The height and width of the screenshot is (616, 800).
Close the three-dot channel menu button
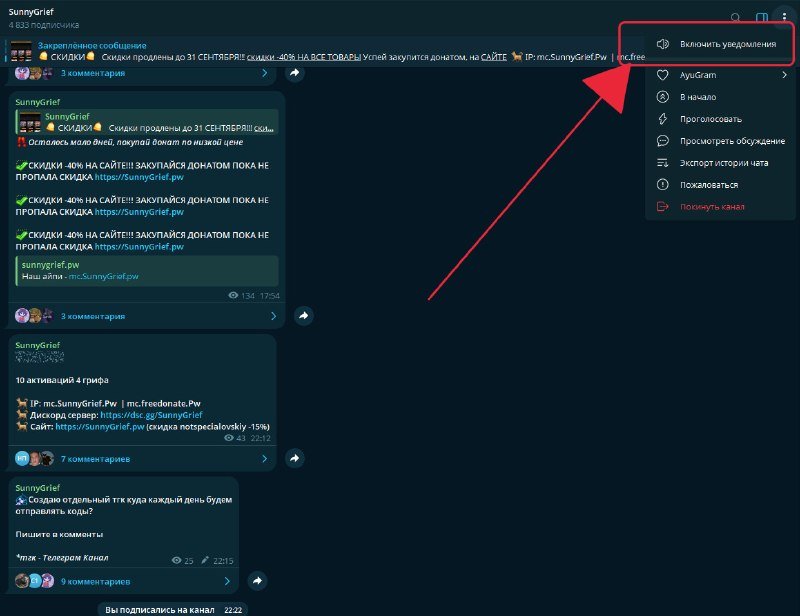coord(784,17)
